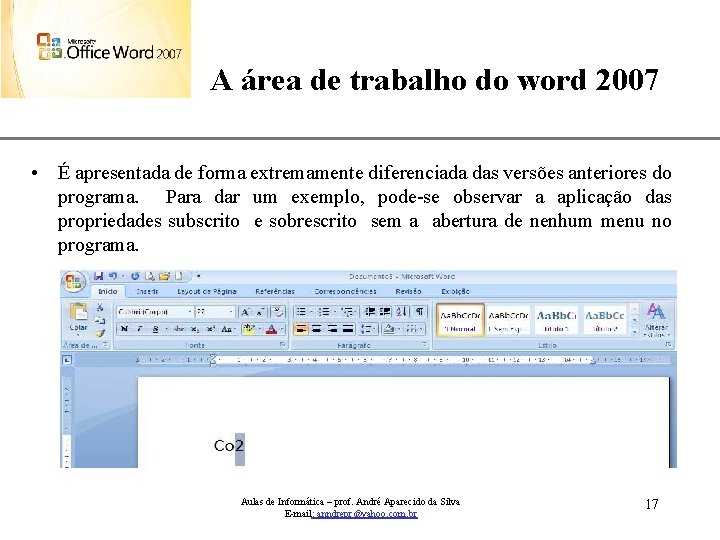Open the round Office Button menu
The height and width of the screenshot is (540, 720).
[x=73, y=281]
